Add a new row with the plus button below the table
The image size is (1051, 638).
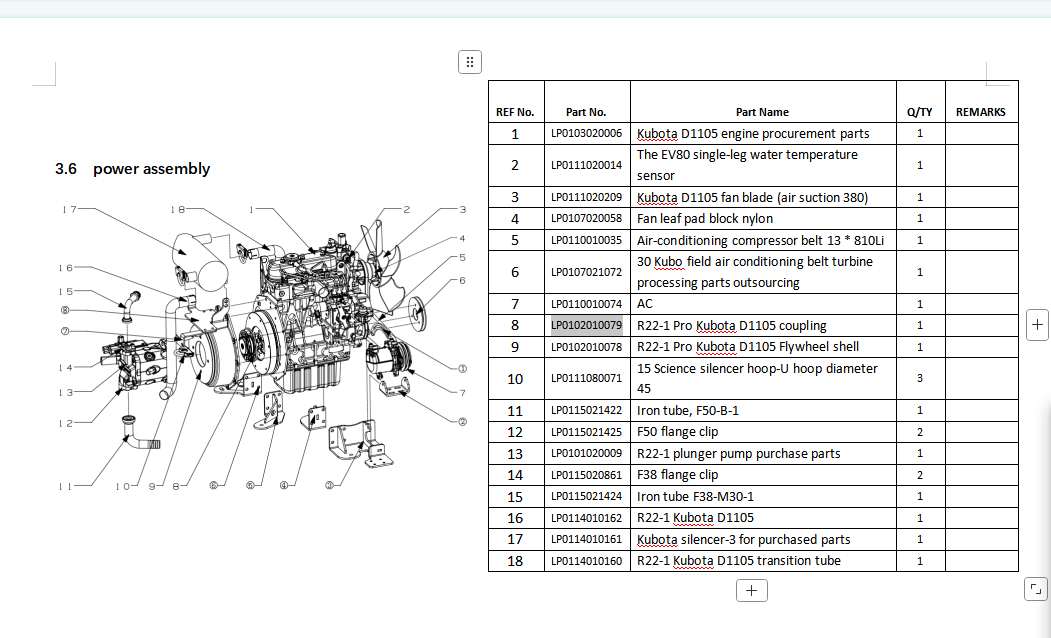coord(751,590)
